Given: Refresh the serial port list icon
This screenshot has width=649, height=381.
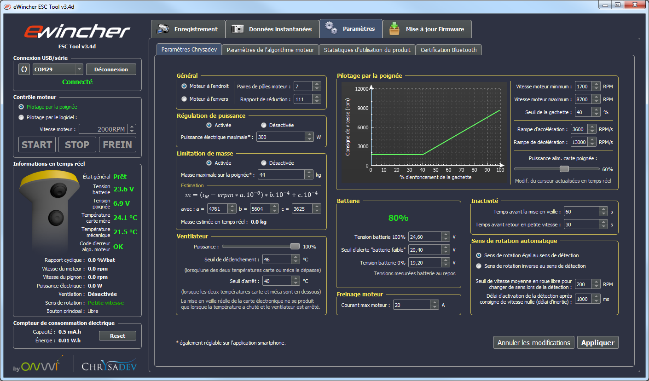Looking at the screenshot, I should [x=24, y=69].
